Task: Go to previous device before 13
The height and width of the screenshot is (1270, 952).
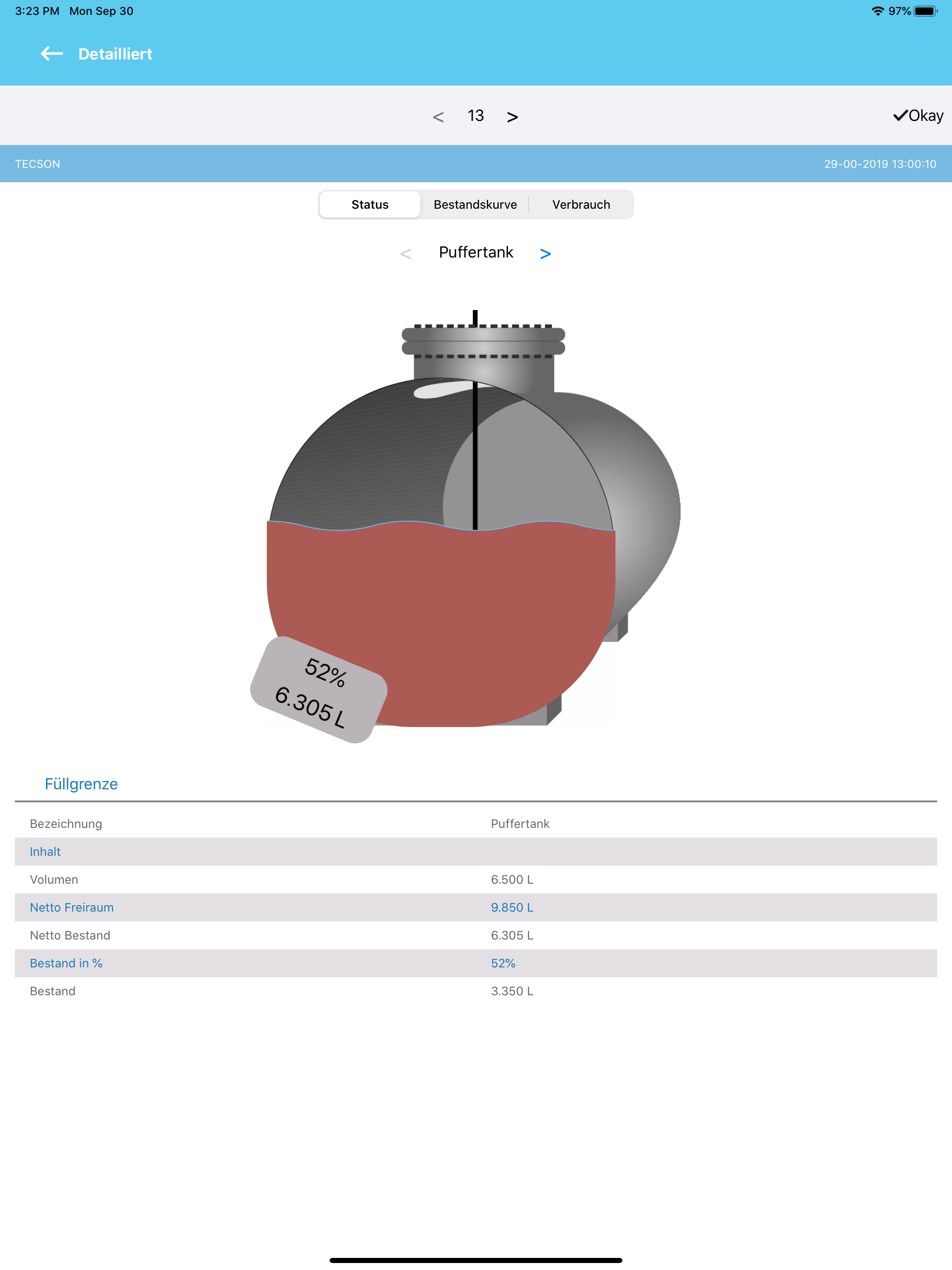Action: [438, 117]
